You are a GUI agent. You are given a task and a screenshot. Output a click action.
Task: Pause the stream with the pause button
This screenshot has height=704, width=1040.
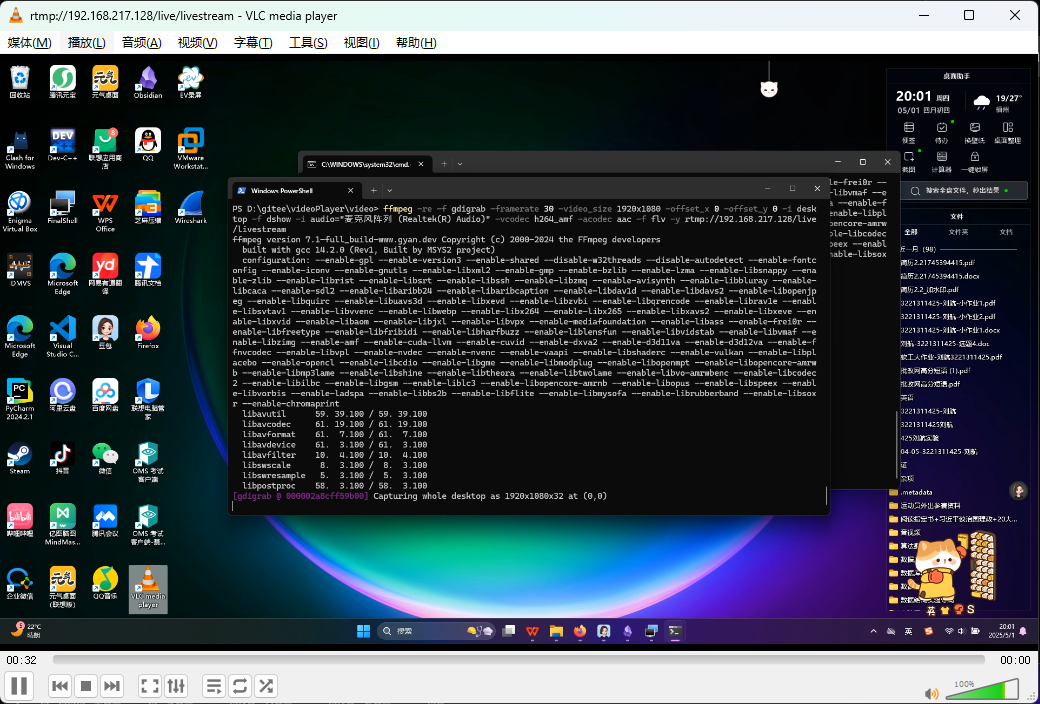point(19,686)
